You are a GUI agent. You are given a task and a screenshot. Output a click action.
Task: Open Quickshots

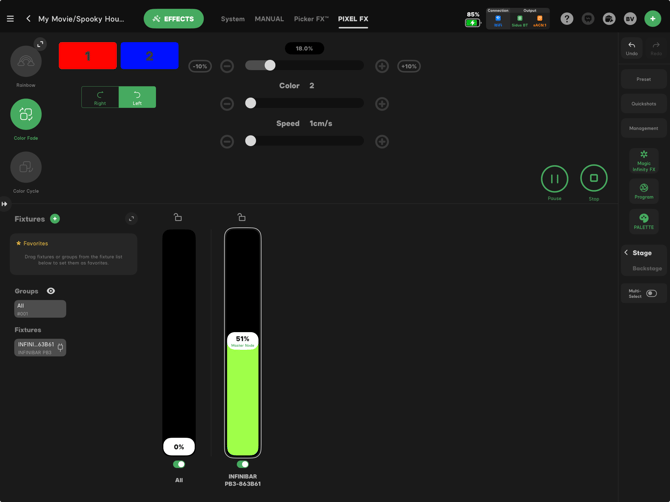pyautogui.click(x=644, y=104)
